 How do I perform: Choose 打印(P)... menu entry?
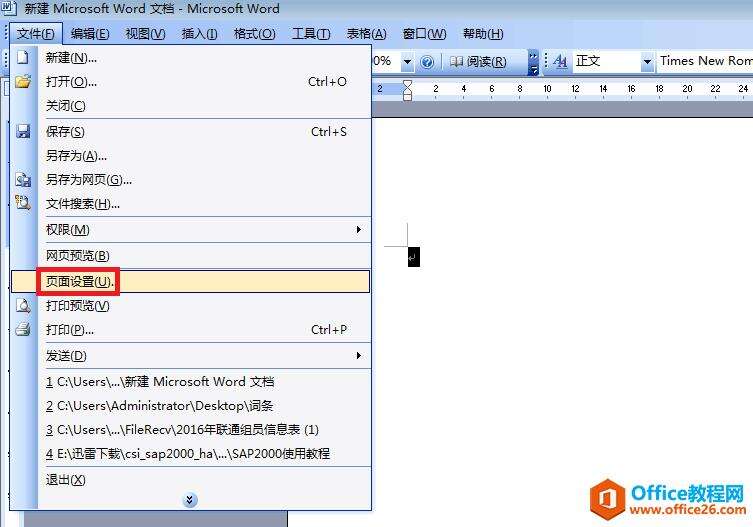[x=190, y=330]
